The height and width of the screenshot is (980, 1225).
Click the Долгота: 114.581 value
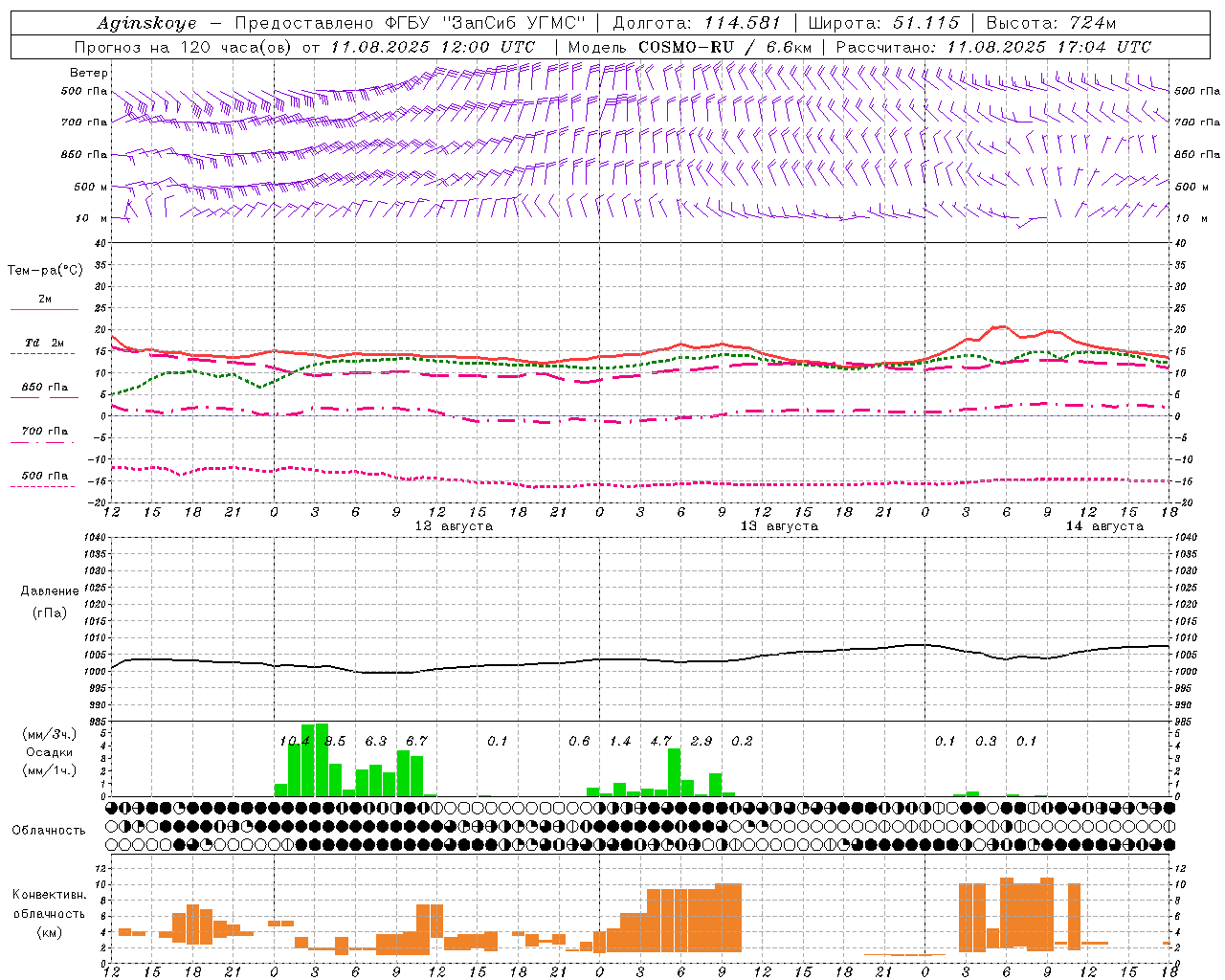697,23
